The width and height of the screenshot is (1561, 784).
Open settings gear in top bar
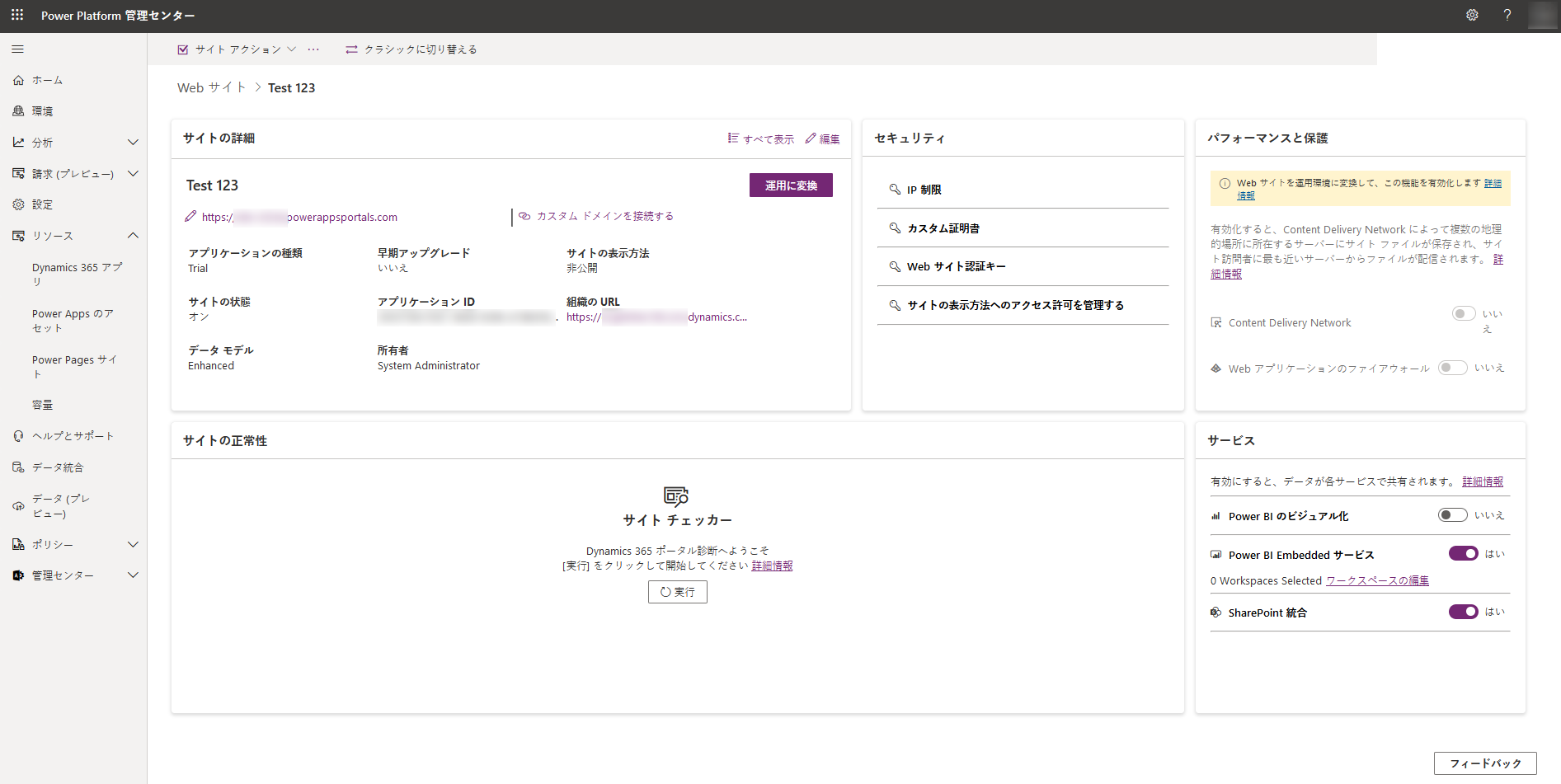click(1472, 15)
